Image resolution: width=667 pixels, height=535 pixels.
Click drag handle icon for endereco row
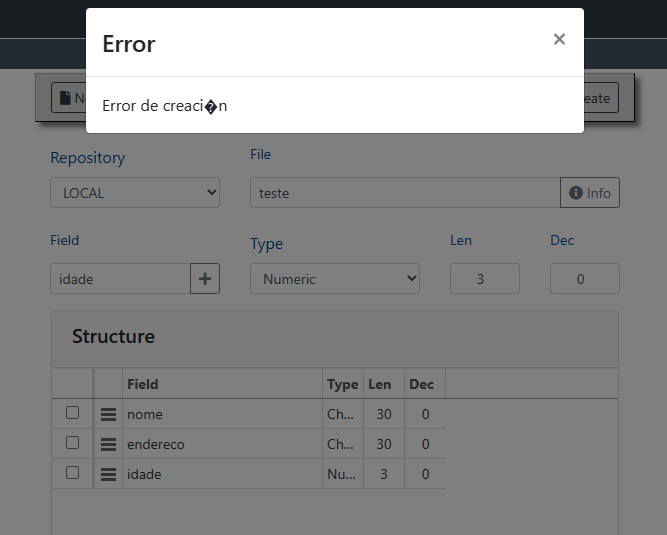point(109,444)
